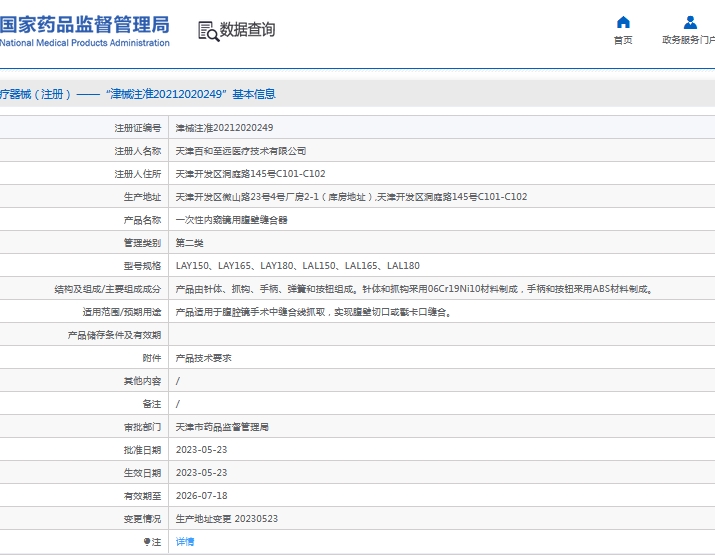Select approval department 天津市药品监督管理局
The image size is (715, 555).
[222, 427]
